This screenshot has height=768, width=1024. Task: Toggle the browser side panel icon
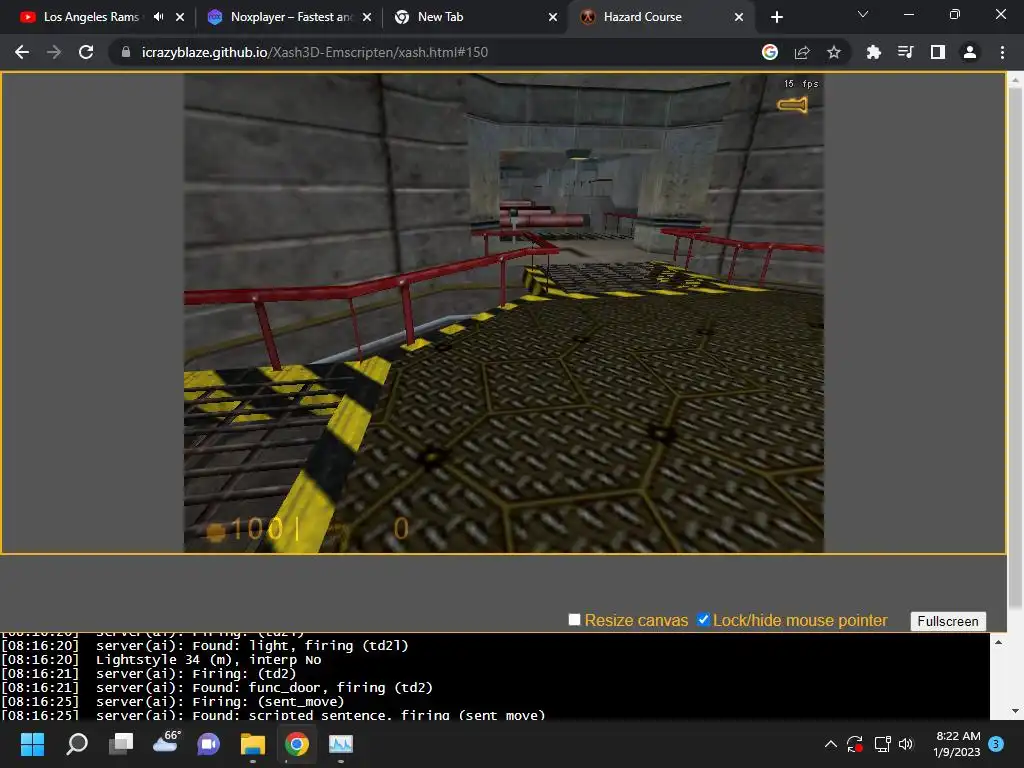coord(938,52)
